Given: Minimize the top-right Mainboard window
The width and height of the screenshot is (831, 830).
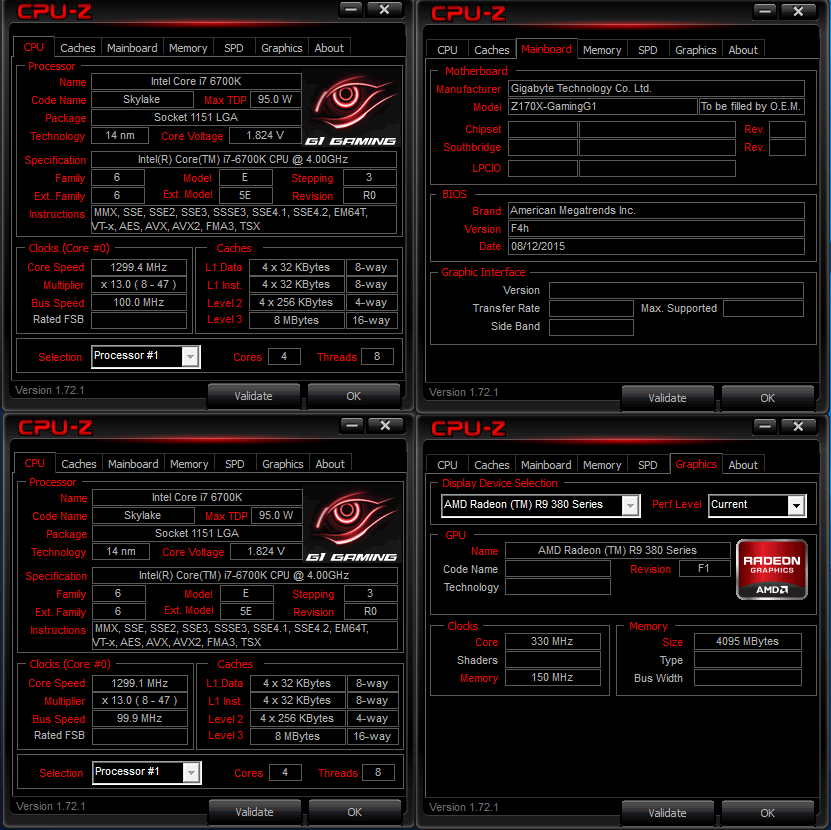Looking at the screenshot, I should point(765,11).
